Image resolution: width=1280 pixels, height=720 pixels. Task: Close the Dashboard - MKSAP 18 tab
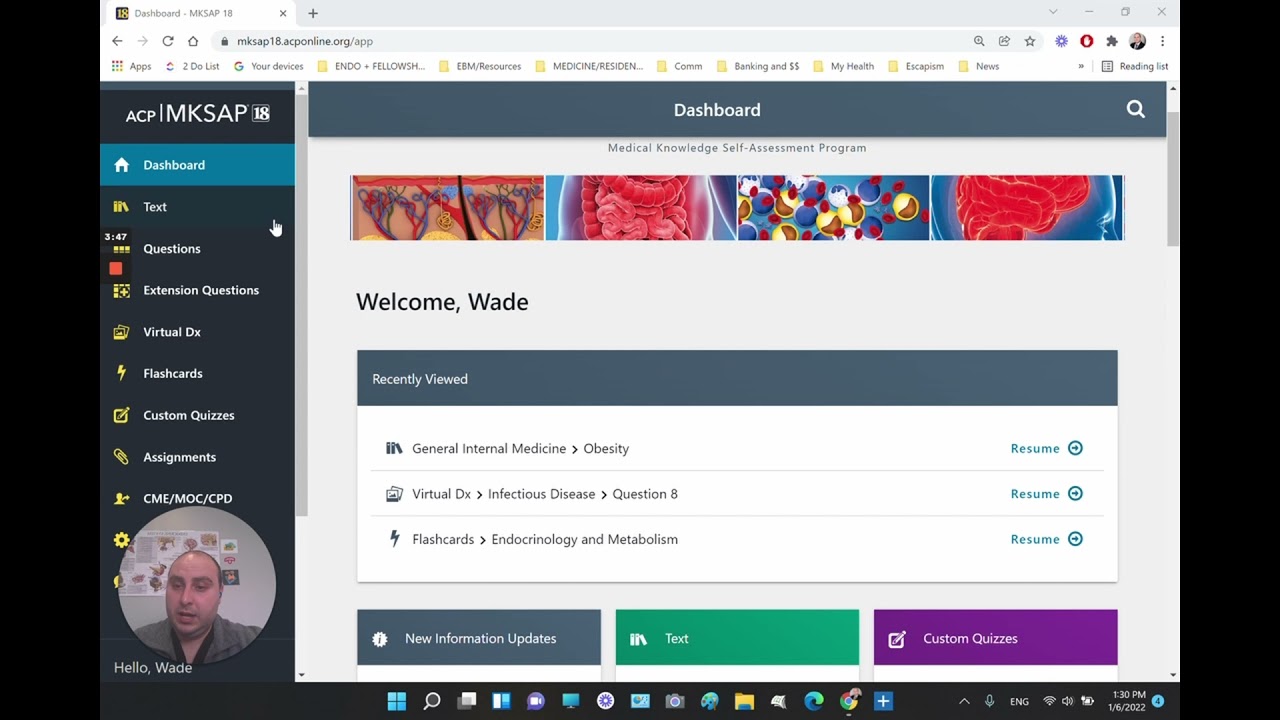(283, 13)
